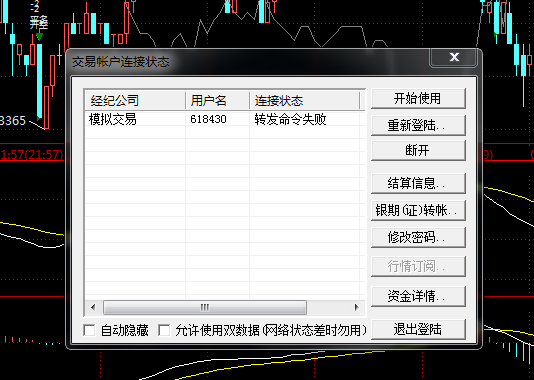Sort by 经纪公司 column header

(135, 100)
